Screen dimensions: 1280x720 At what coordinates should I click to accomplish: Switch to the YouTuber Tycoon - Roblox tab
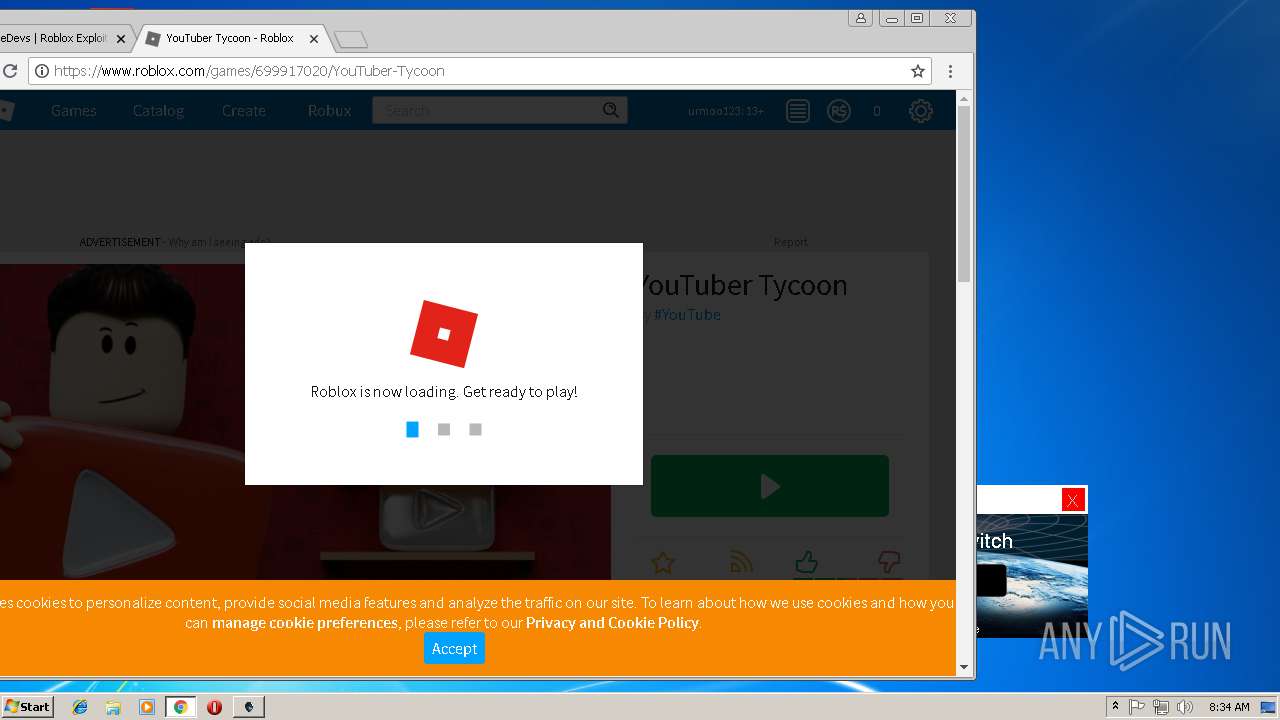pos(229,38)
